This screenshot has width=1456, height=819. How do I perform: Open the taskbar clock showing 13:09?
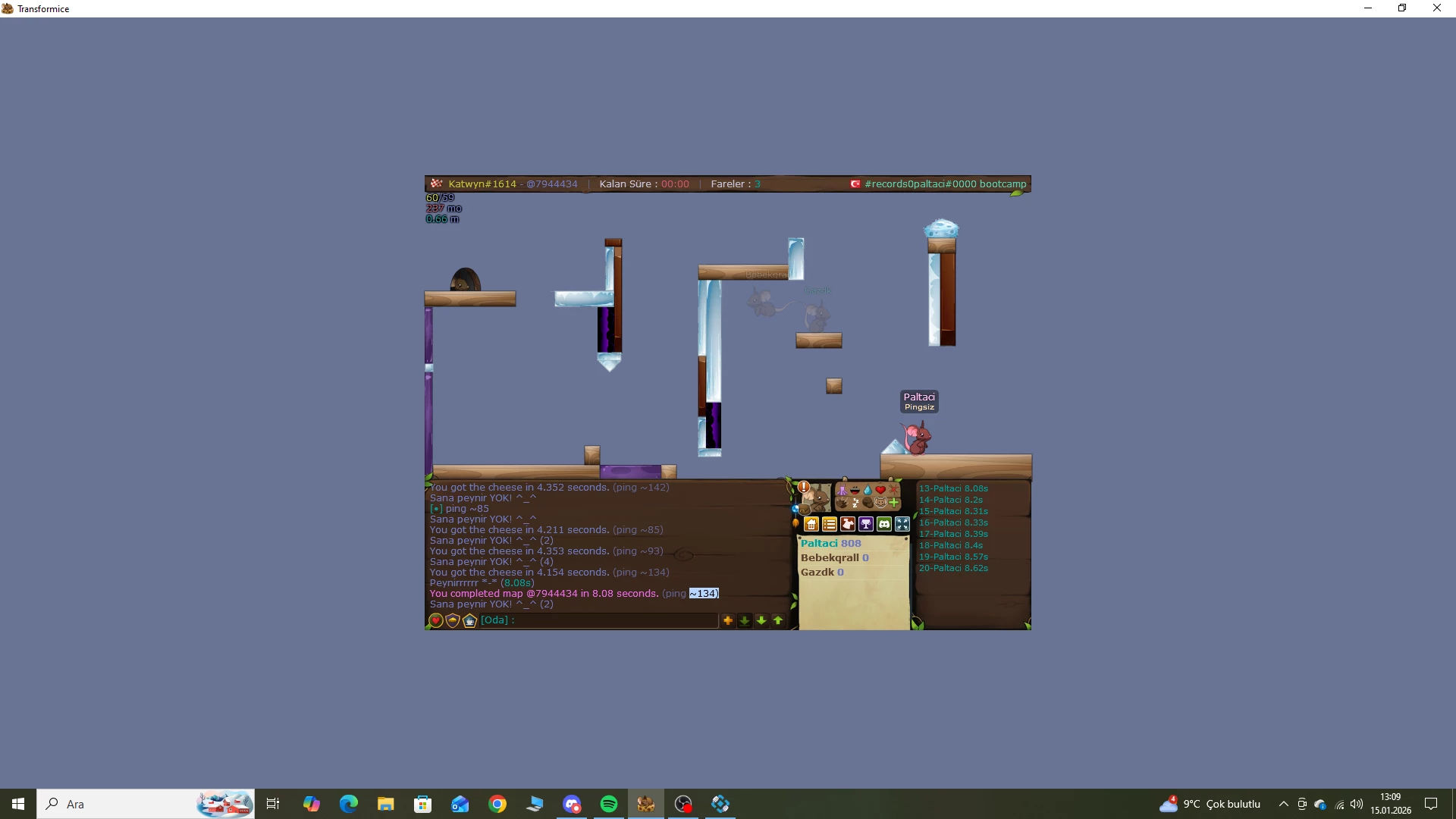point(1391,804)
